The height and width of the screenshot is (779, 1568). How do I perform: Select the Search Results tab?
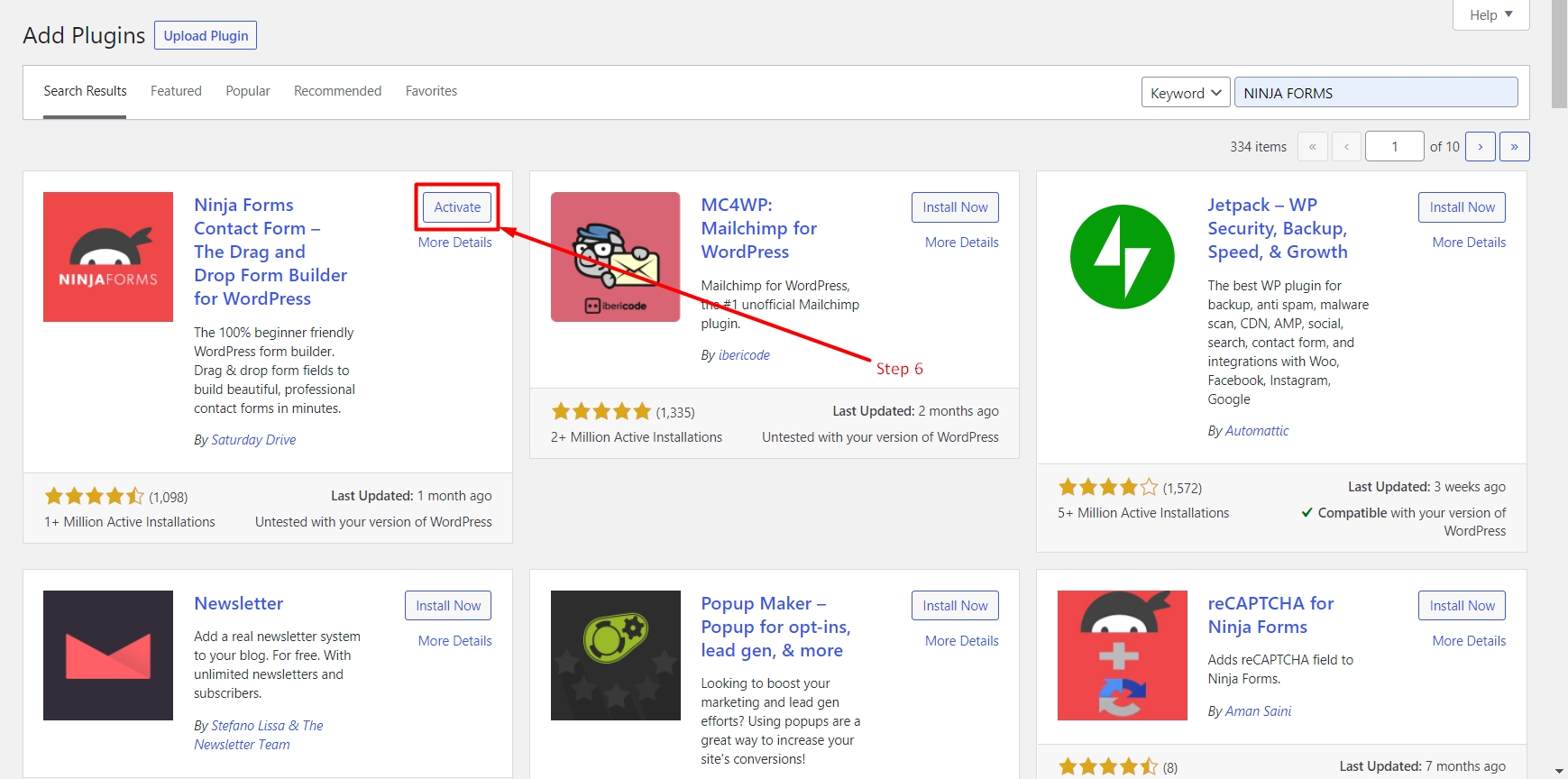pos(85,91)
